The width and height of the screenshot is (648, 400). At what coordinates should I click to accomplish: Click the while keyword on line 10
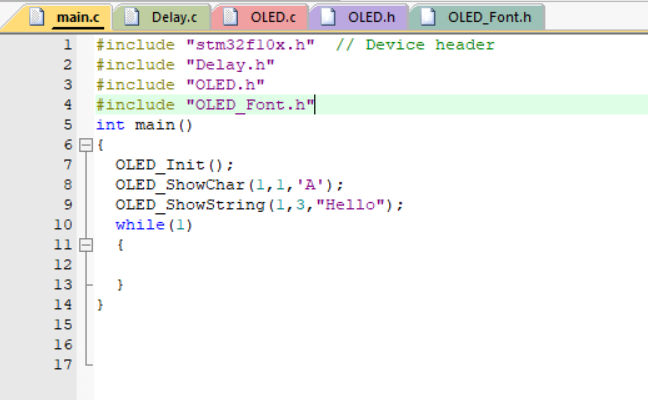(140, 225)
